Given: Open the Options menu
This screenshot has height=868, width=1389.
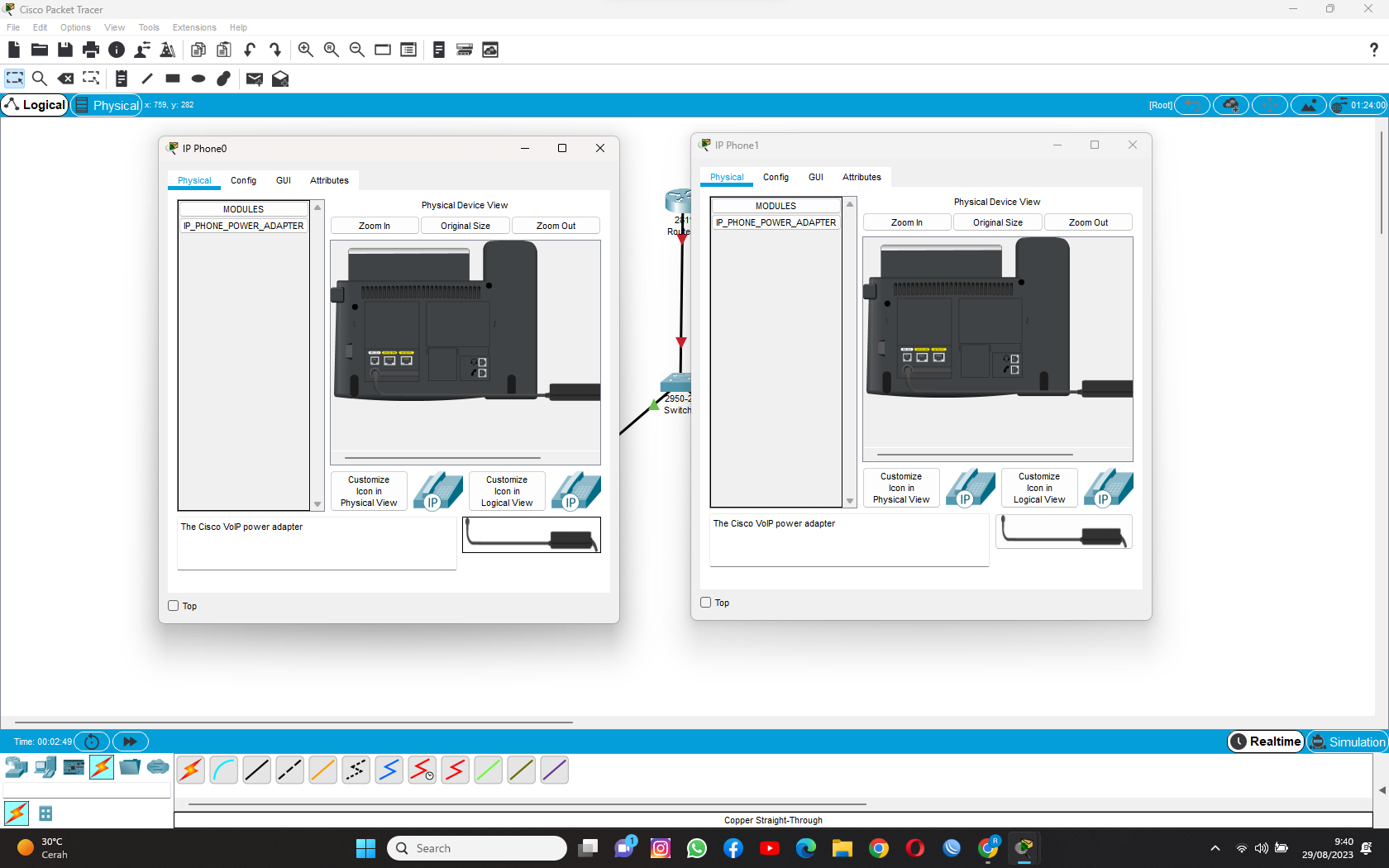Looking at the screenshot, I should [75, 27].
